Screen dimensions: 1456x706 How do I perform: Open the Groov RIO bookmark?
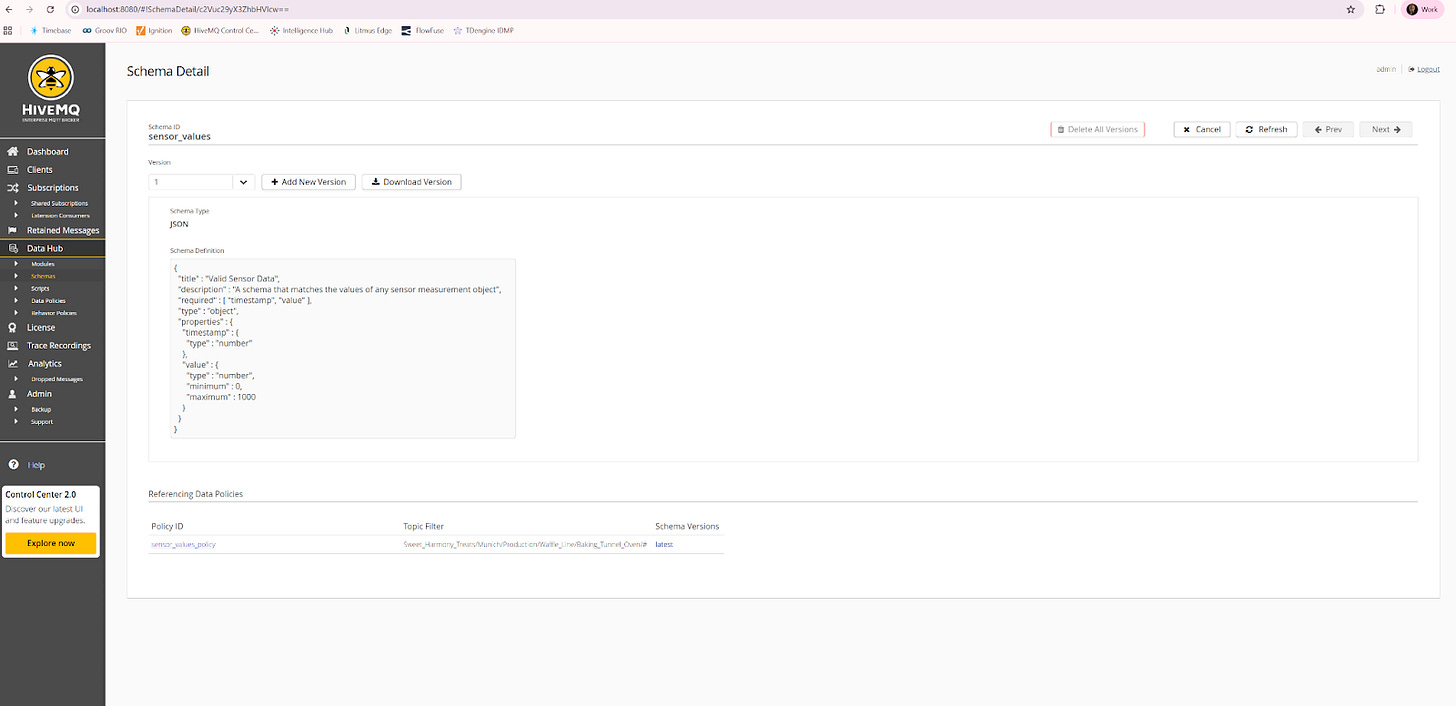pyautogui.click(x=105, y=31)
